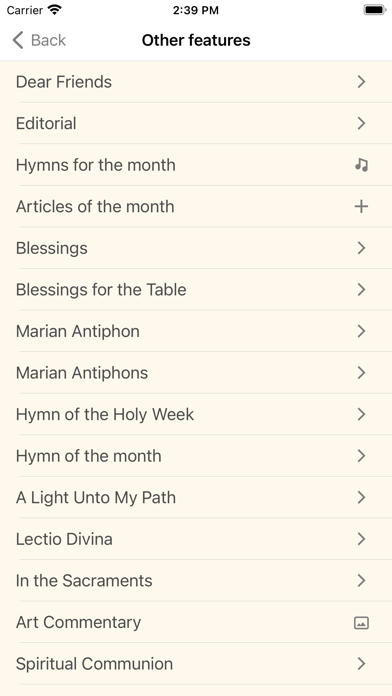Tap the picture icon beside Art Commentary
The width and height of the screenshot is (392, 696).
[361, 623]
